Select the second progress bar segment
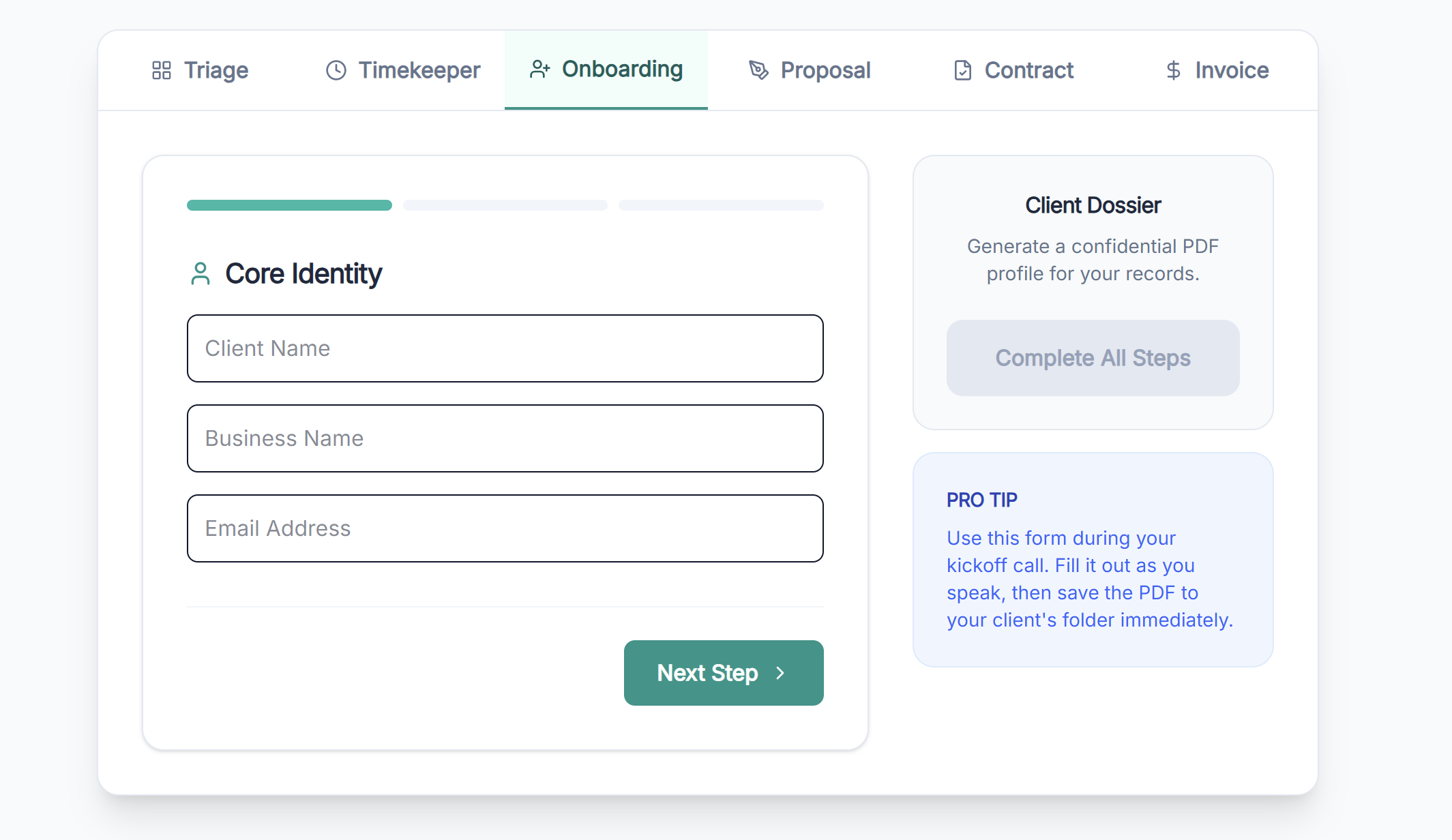This screenshot has width=1452, height=840. (505, 205)
